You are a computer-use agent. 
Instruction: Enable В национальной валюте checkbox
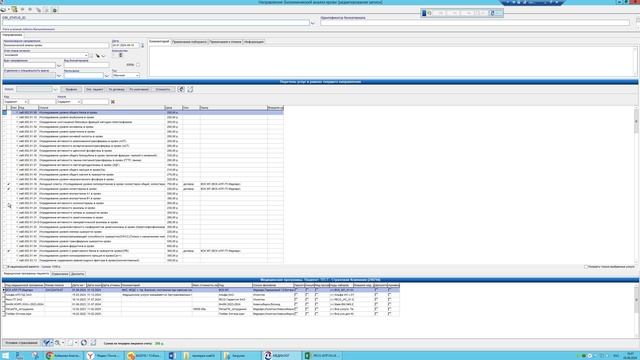point(5,267)
